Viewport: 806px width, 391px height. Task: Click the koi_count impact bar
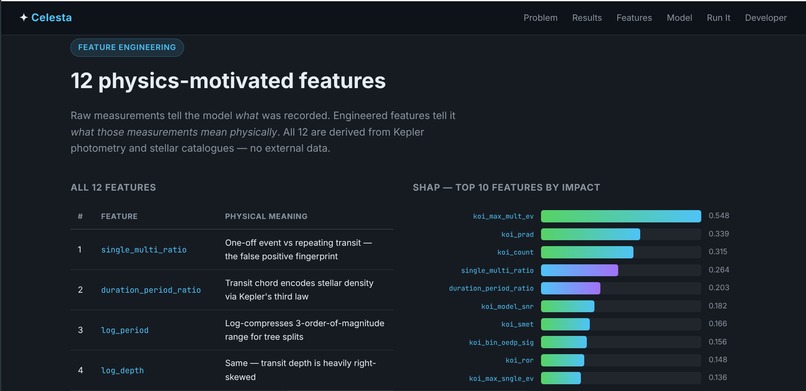[x=587, y=252]
